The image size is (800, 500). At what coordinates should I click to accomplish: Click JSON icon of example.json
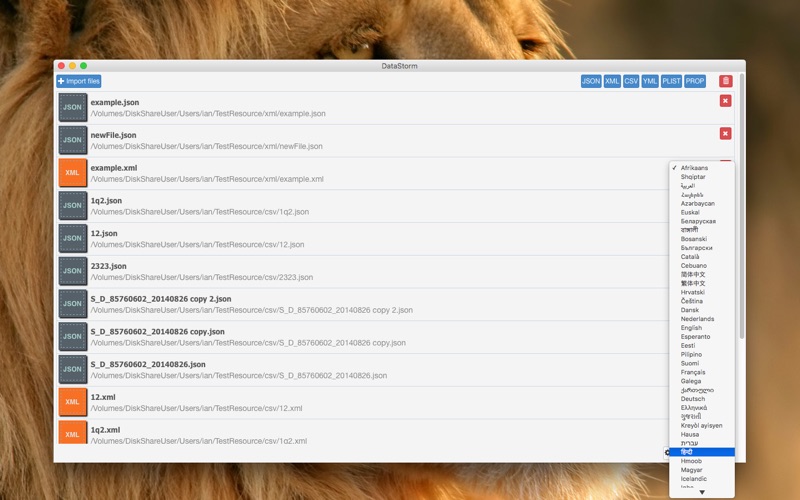[x=72, y=107]
